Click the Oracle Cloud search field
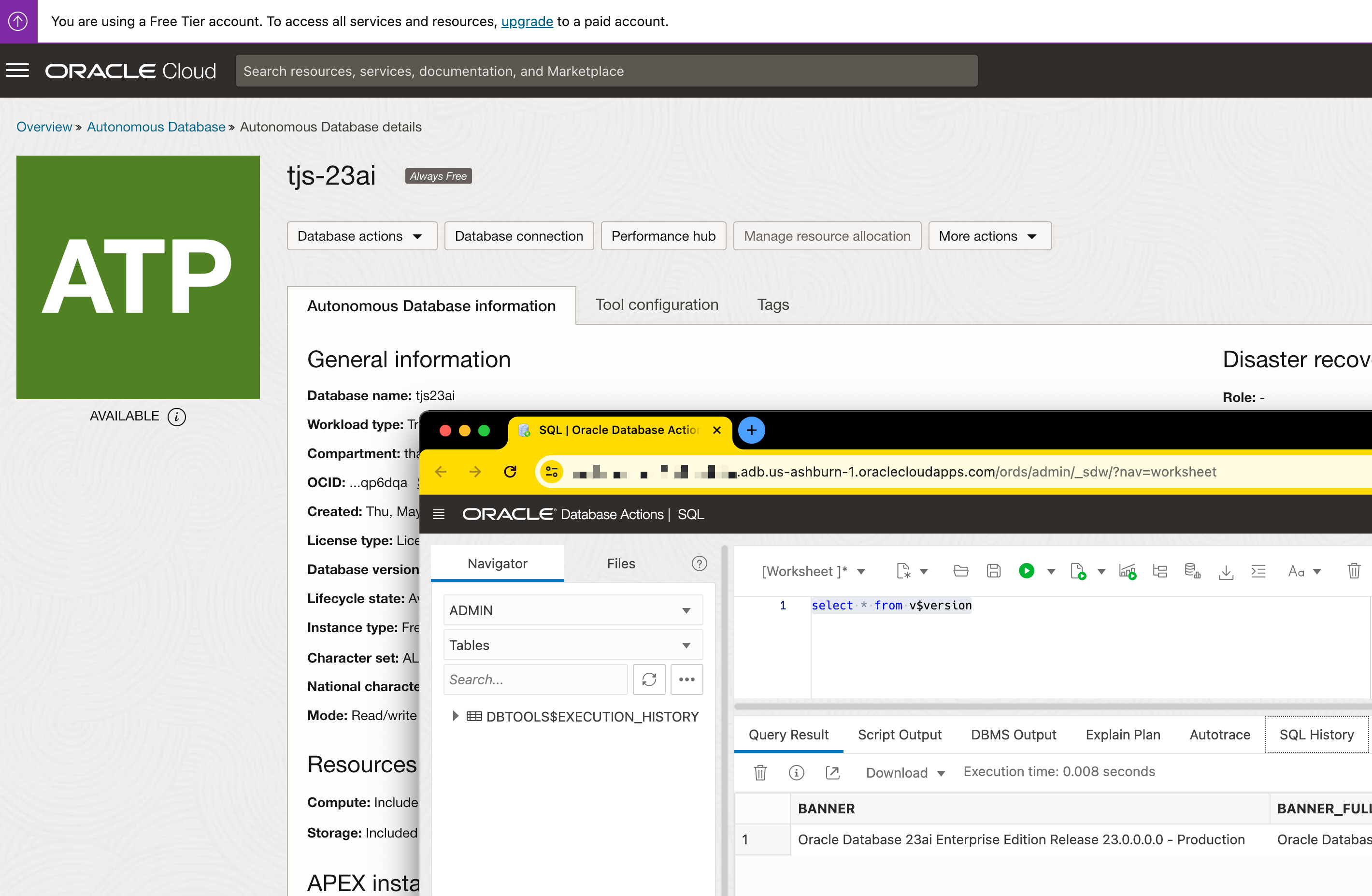Screen dimensions: 1372x896 coord(606,71)
